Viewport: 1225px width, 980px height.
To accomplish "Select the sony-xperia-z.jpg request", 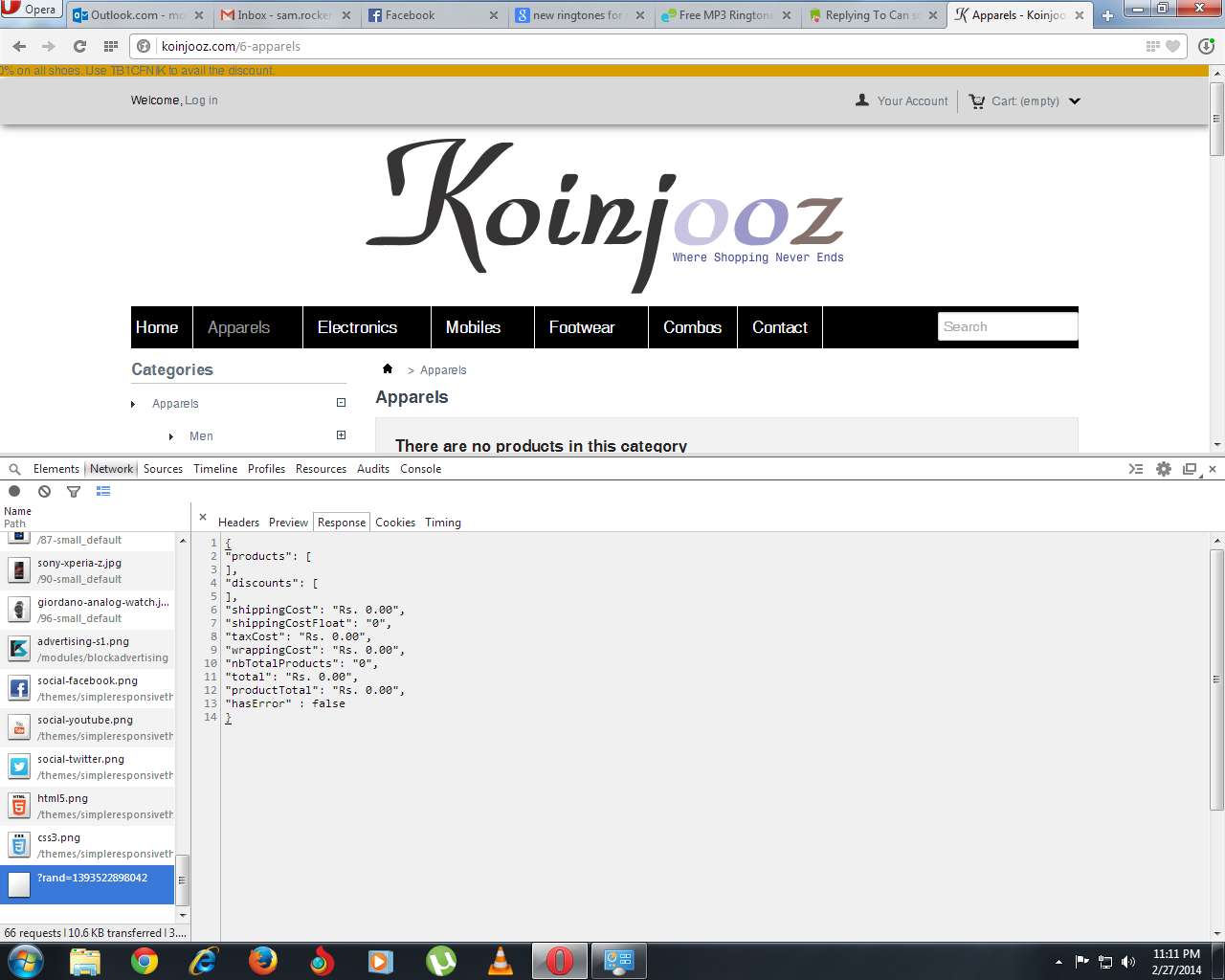I will click(88, 571).
